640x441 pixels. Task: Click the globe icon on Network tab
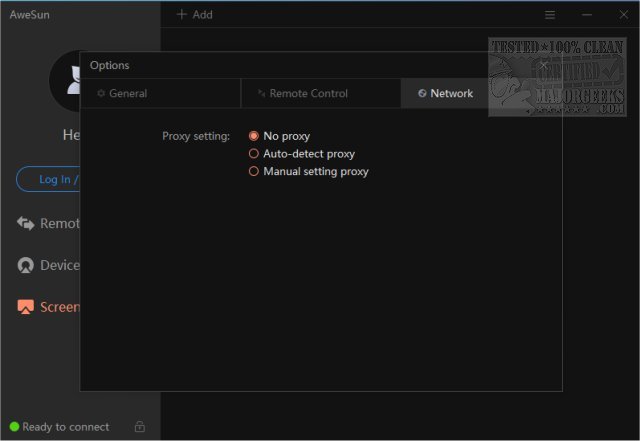422,94
